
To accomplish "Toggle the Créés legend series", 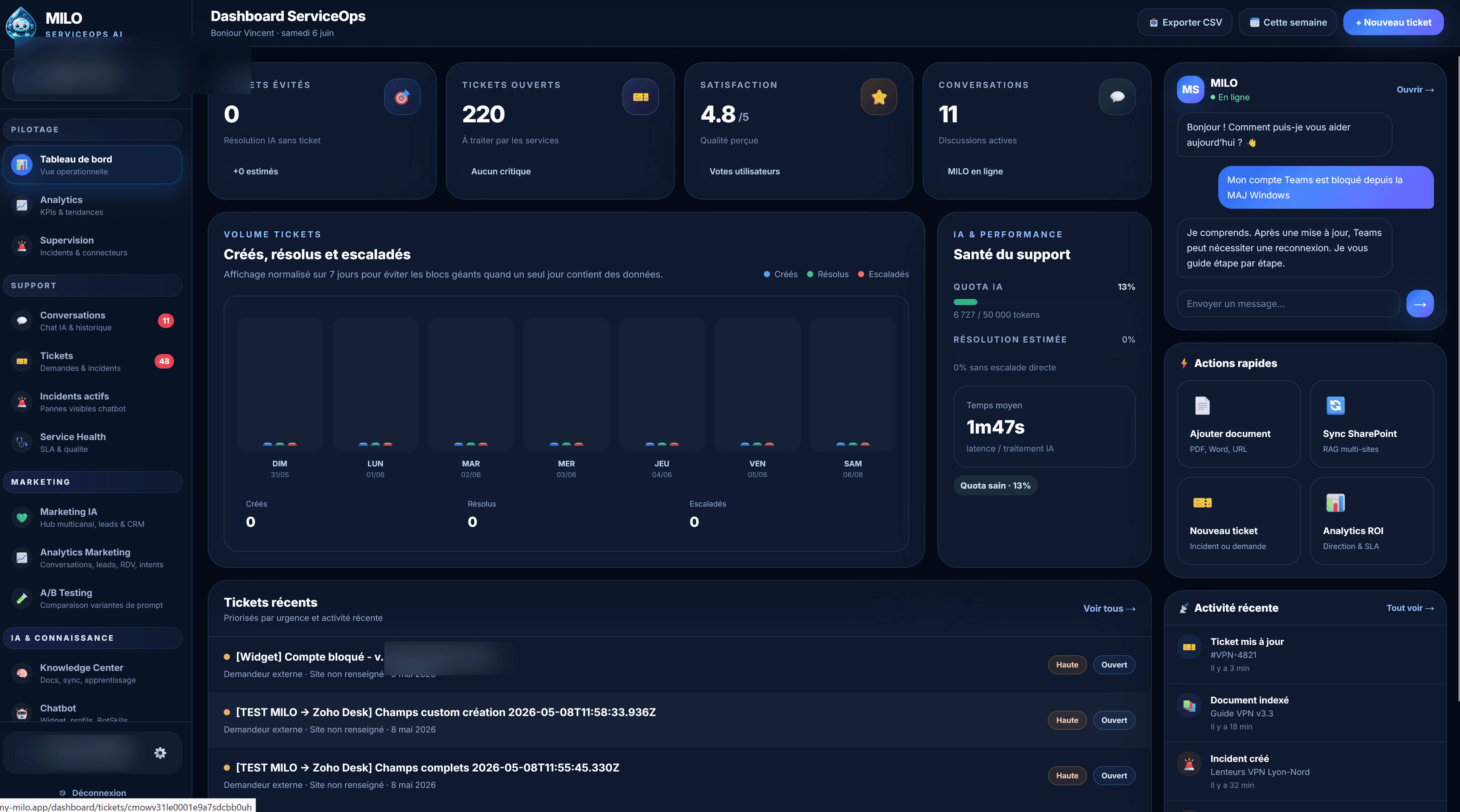I will pyautogui.click(x=780, y=274).
